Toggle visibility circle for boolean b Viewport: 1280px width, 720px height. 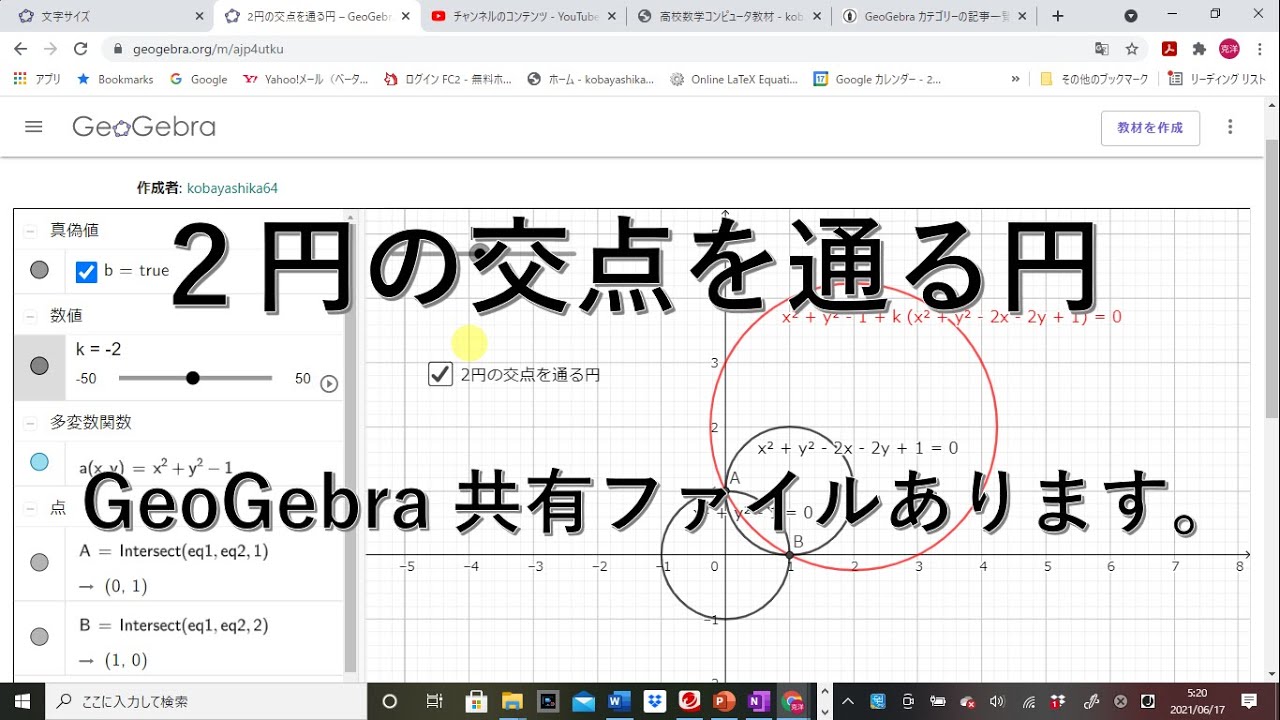[x=39, y=270]
